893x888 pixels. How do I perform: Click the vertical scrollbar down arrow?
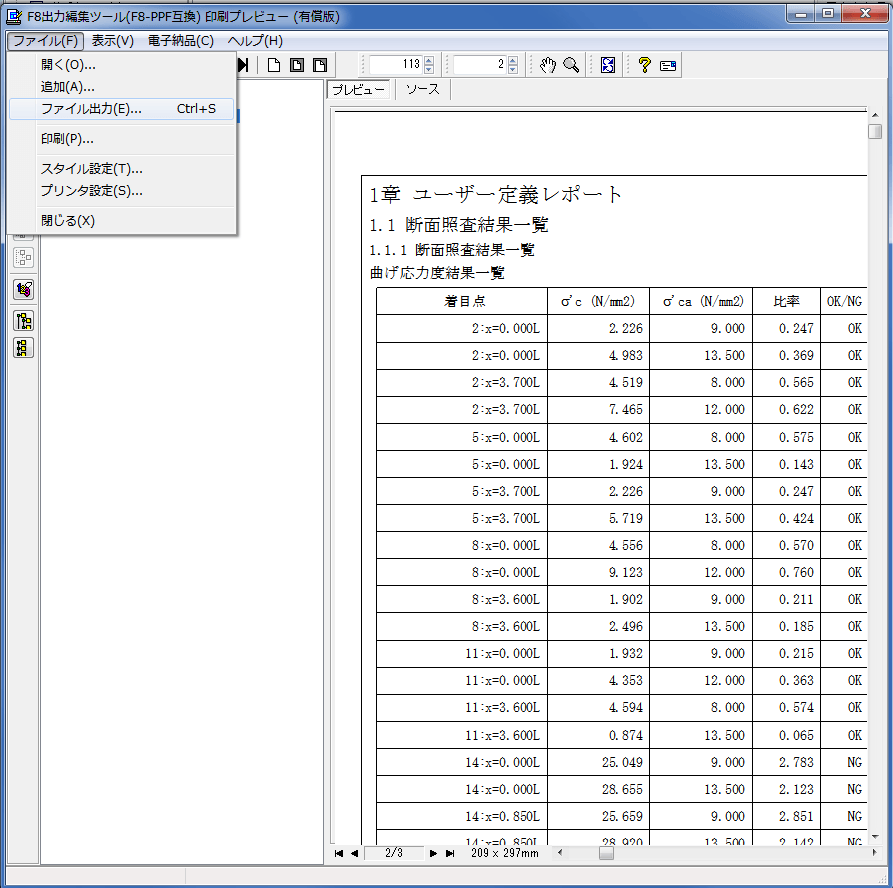coord(875,837)
